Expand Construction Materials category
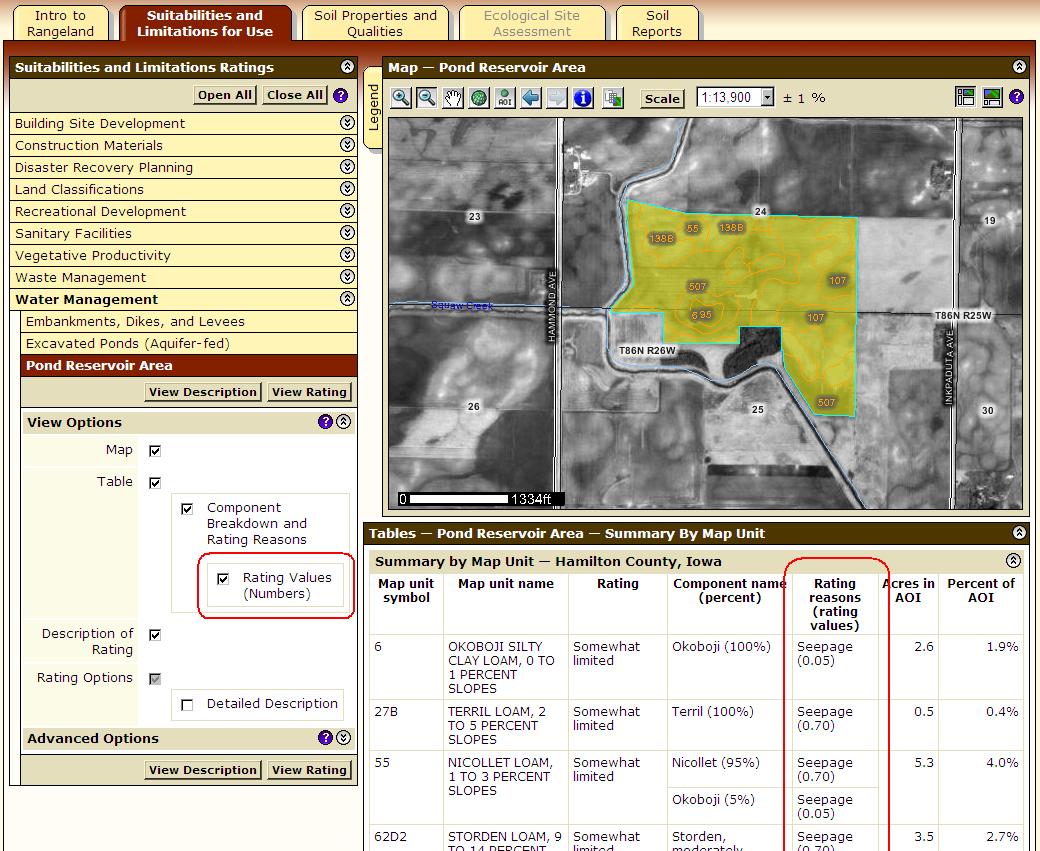This screenshot has width=1040, height=851. (x=347, y=145)
